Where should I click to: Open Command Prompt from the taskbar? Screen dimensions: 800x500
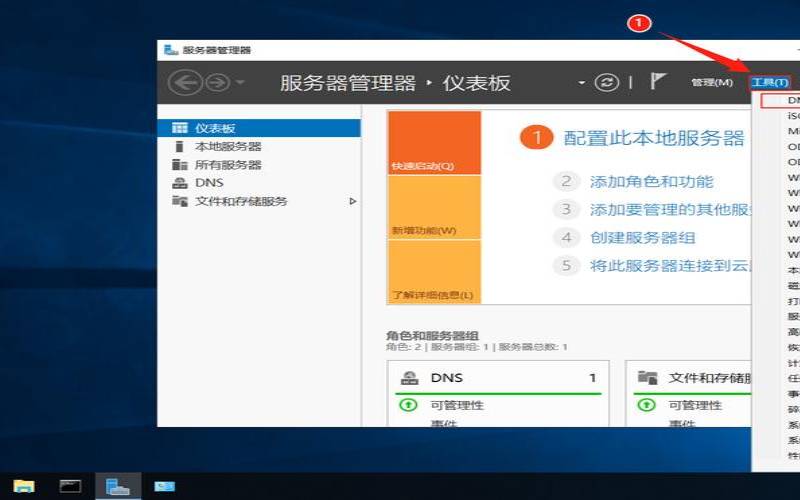point(70,486)
